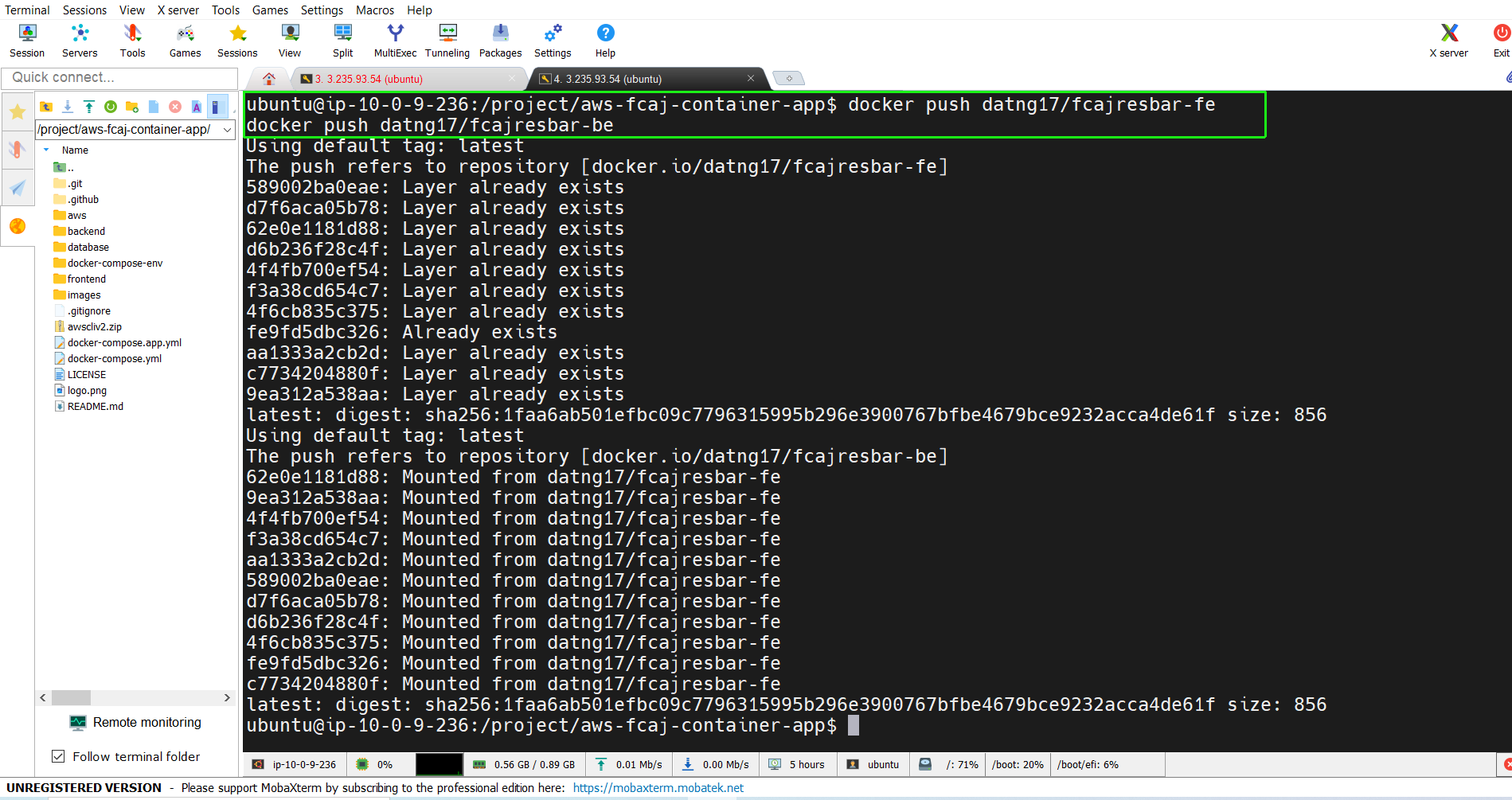Close tab 4. 3.235.93.54 (ubuntu)
This screenshot has height=800, width=1512.
point(750,78)
